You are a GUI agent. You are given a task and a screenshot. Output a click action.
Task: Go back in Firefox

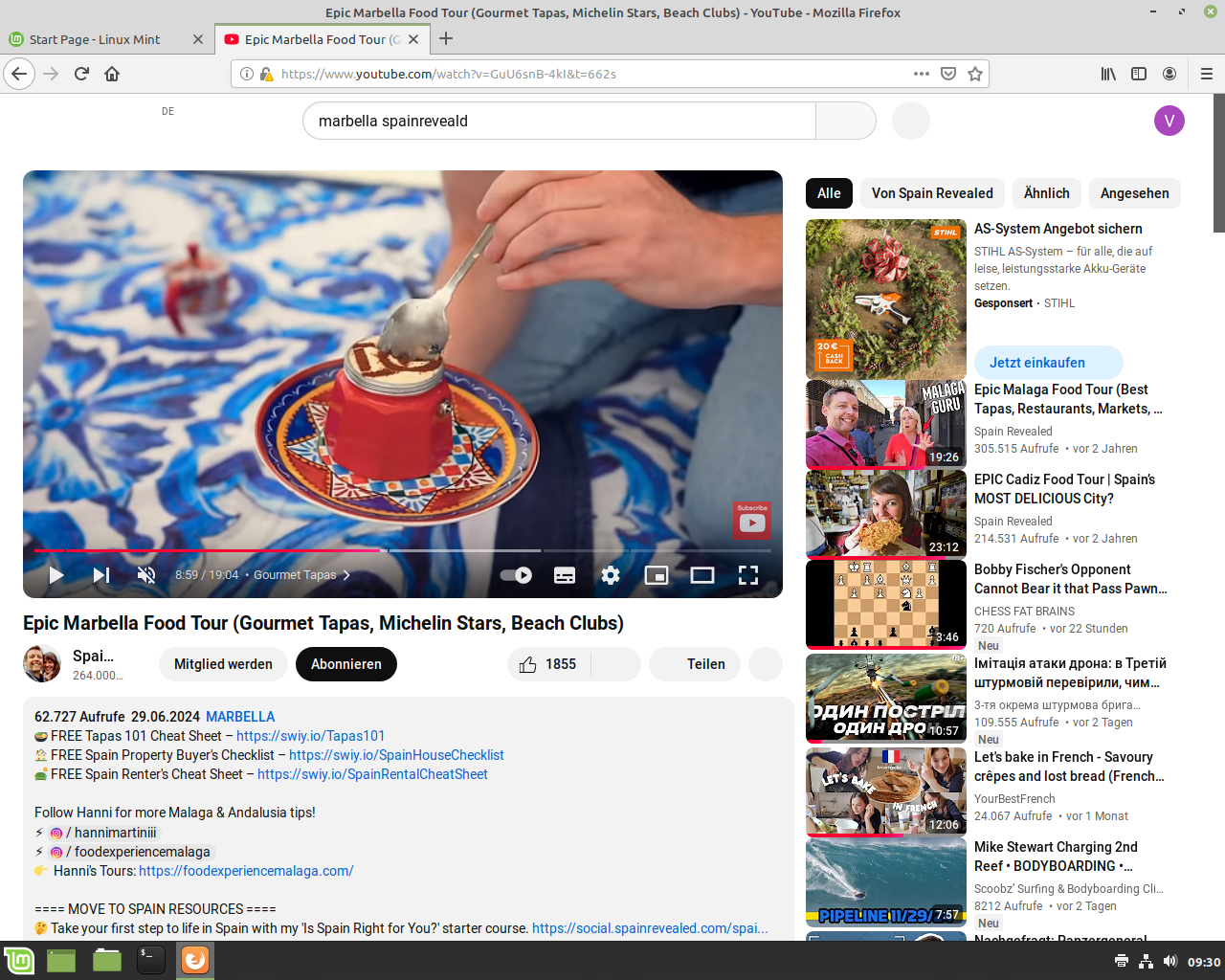19,74
